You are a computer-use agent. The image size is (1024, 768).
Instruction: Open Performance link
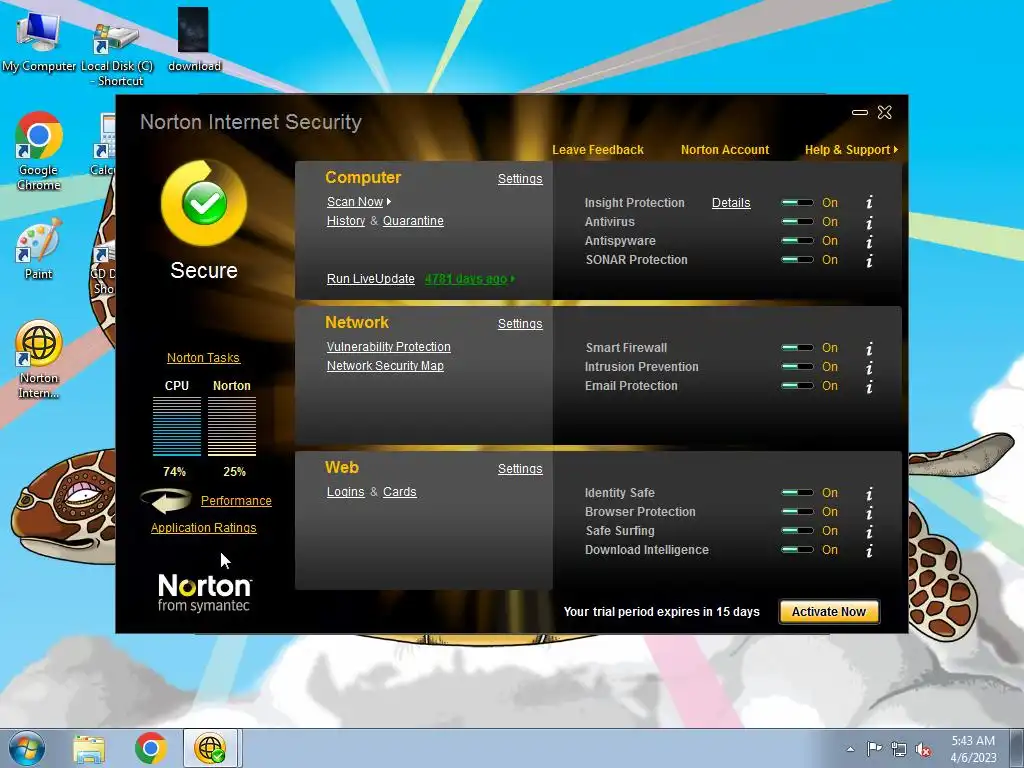pos(236,501)
